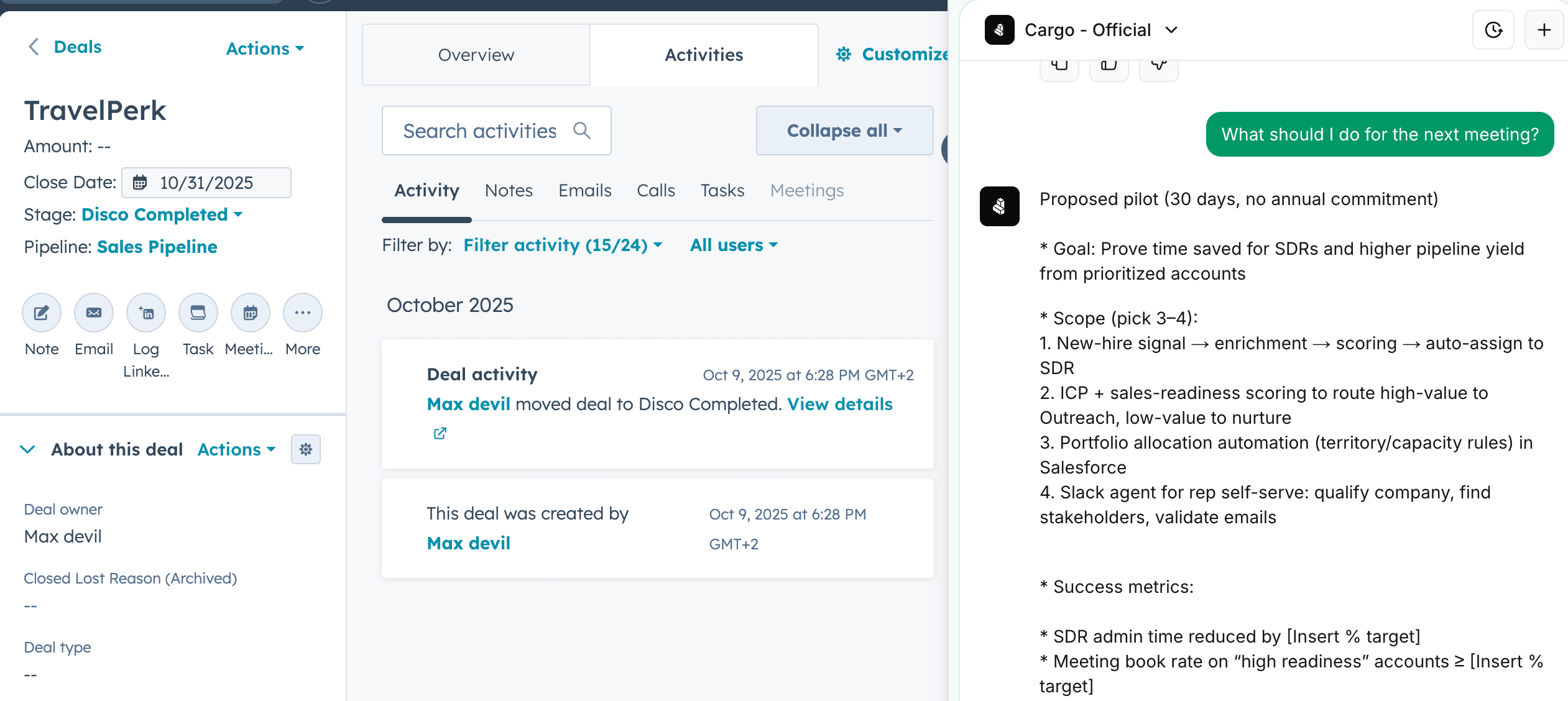Open the More actions ellipsis icon
Viewport: 1568px width, 701px height.
click(303, 313)
